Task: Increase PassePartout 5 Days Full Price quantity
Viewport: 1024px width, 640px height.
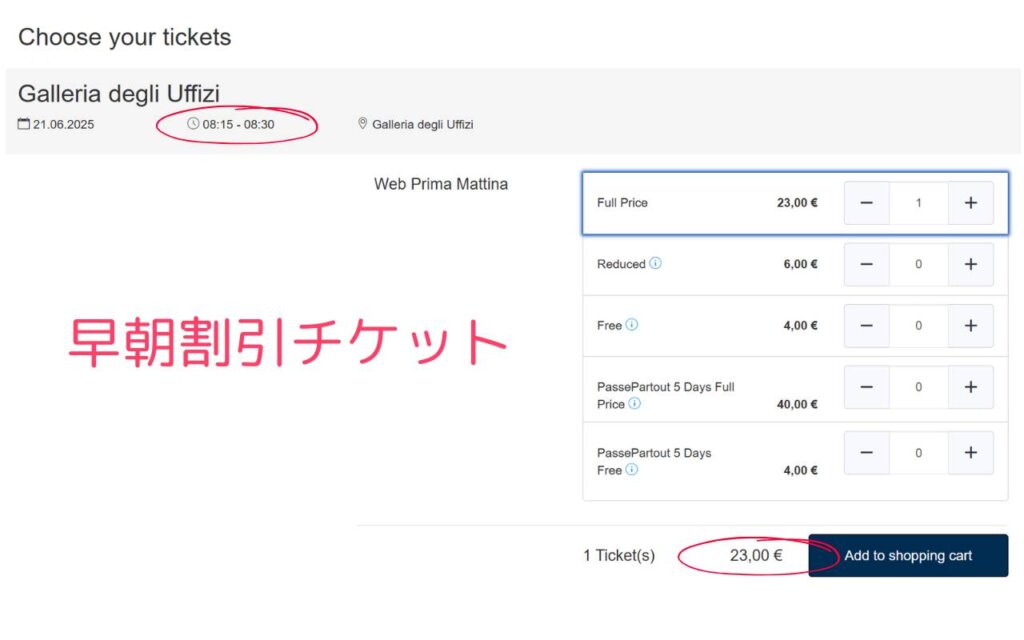Action: click(970, 387)
